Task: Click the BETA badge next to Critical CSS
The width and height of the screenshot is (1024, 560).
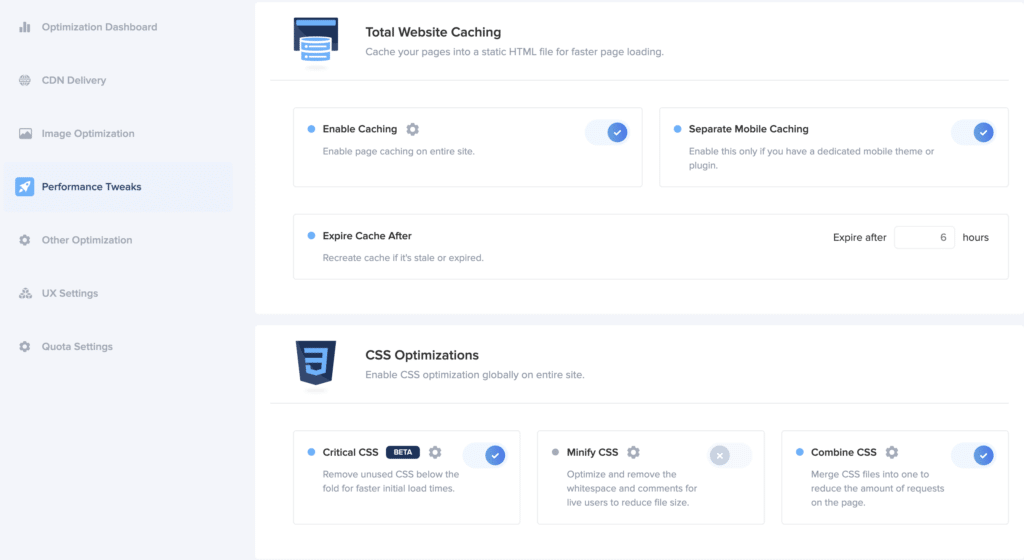Action: [402, 453]
